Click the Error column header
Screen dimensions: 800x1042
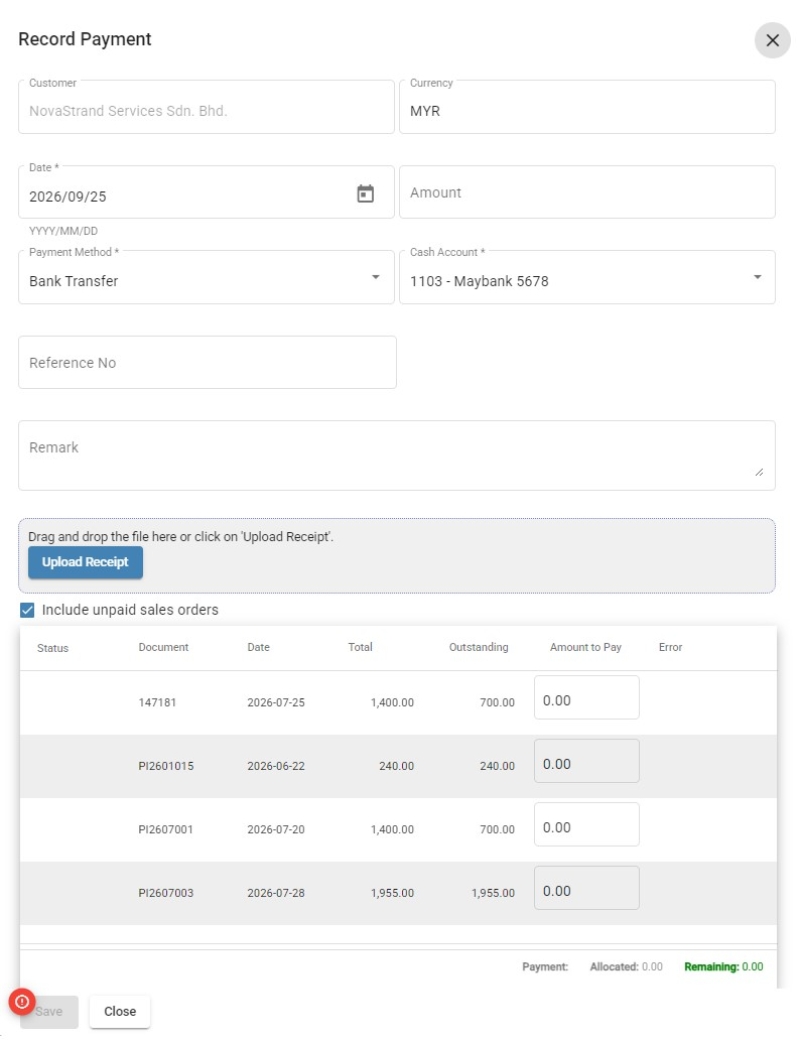pos(670,647)
